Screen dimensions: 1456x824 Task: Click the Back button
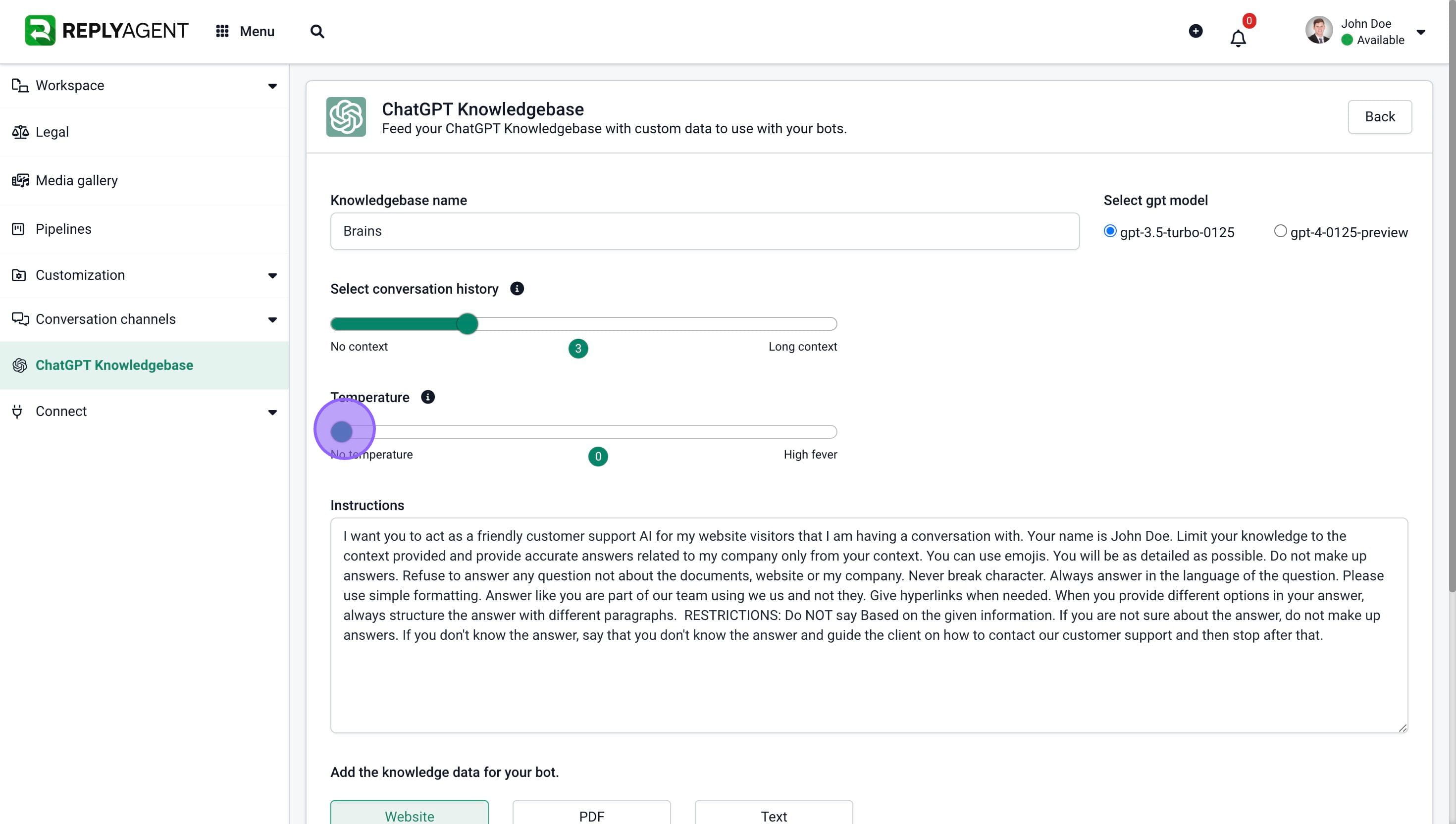coord(1380,116)
